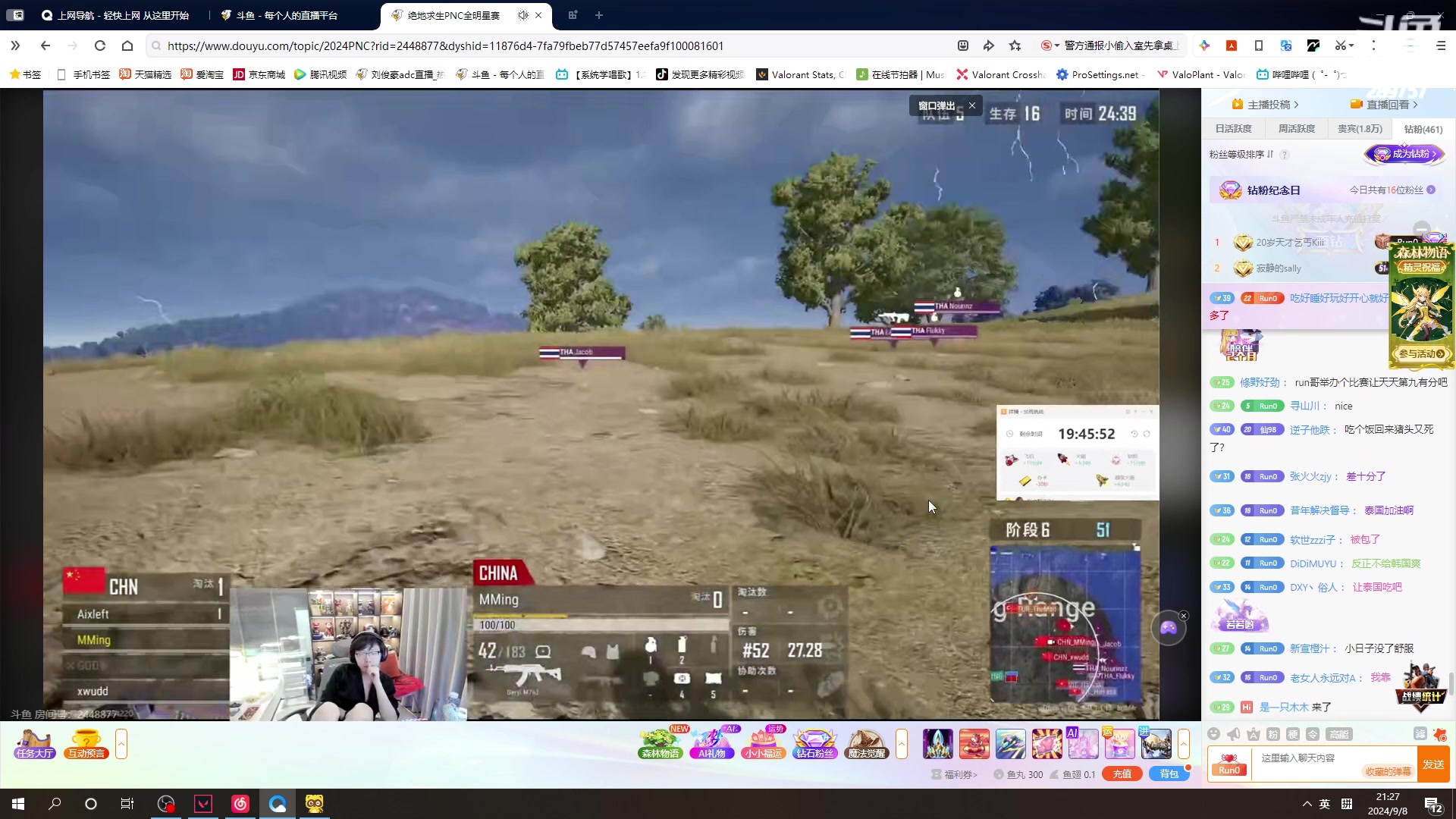1456x819 pixels.
Task: Click the 成为钻粉 become diamond fan button
Action: click(x=1405, y=154)
